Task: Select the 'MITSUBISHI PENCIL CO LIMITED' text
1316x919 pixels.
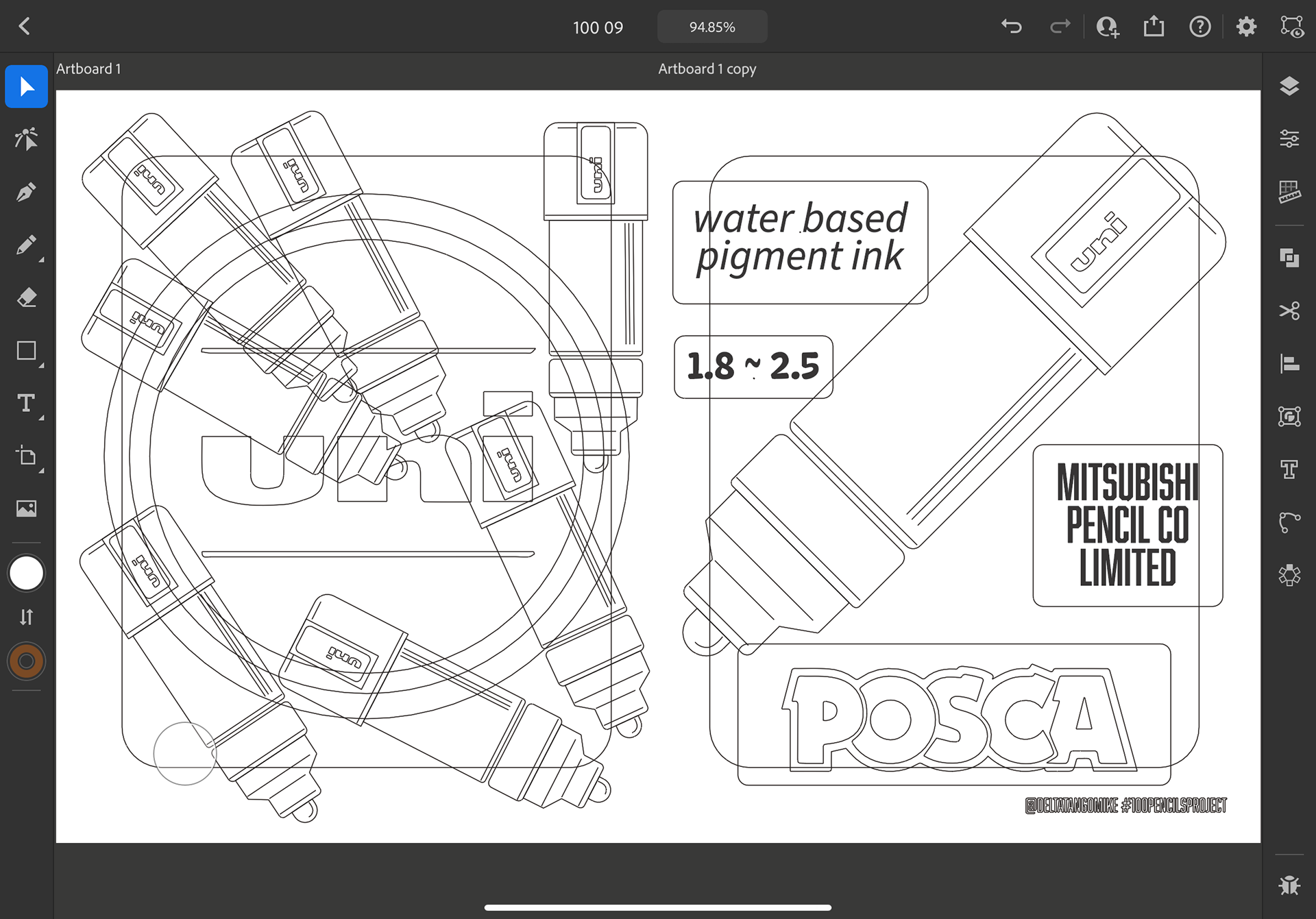Action: click(1128, 525)
